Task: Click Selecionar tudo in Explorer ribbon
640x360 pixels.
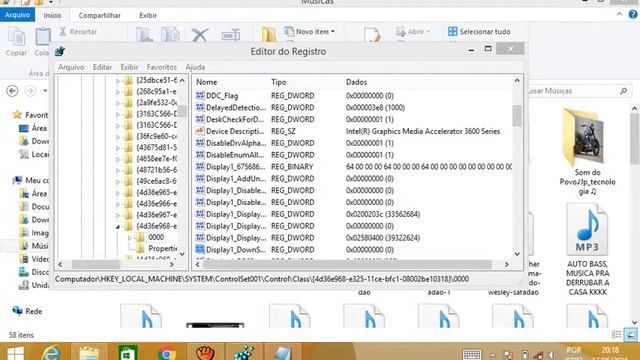Action: click(x=479, y=31)
